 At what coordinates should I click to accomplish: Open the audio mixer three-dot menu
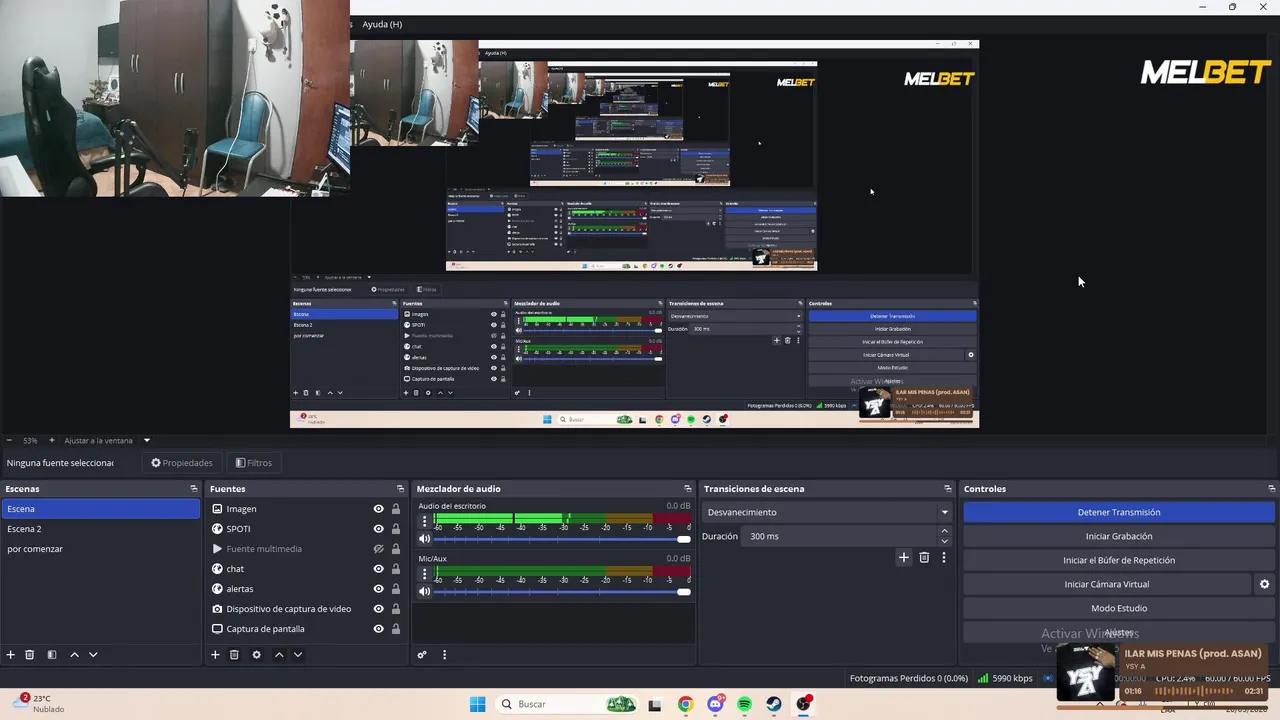pos(444,655)
